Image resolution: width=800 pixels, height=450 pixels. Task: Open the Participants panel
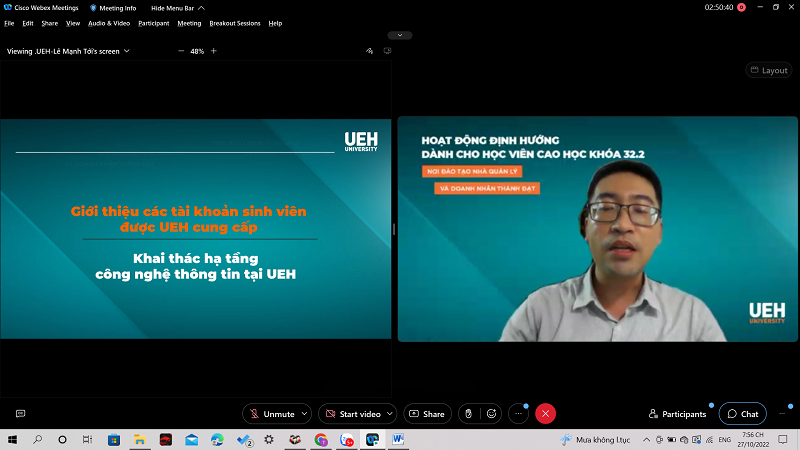pos(678,414)
